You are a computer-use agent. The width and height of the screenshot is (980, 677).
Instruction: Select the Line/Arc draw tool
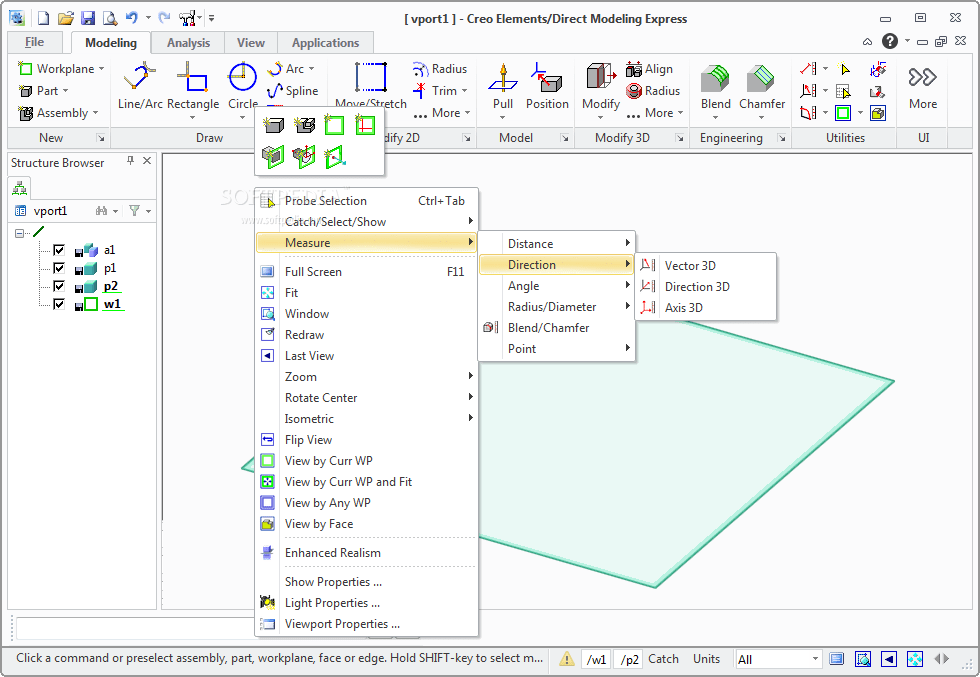point(140,86)
